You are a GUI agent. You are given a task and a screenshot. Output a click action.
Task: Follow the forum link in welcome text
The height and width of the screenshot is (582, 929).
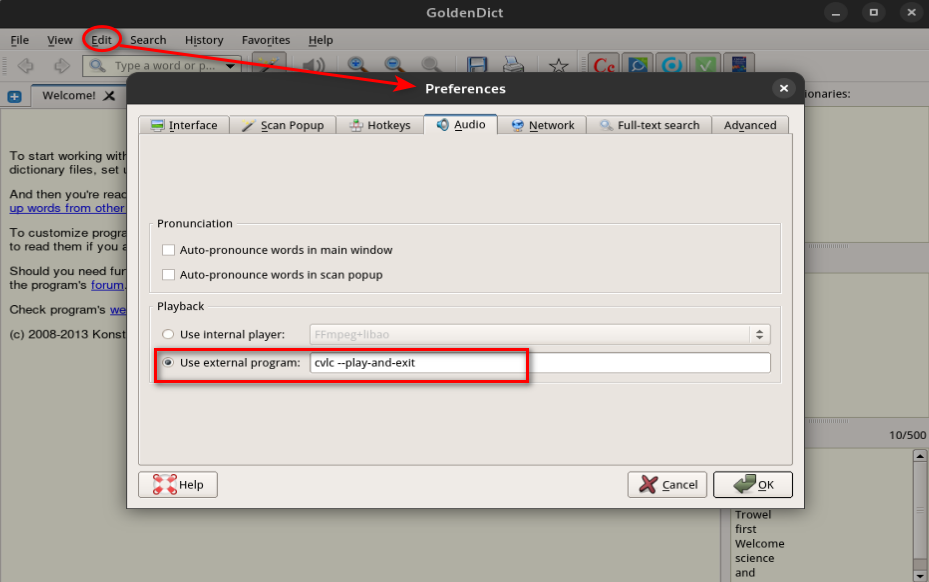pos(107,285)
